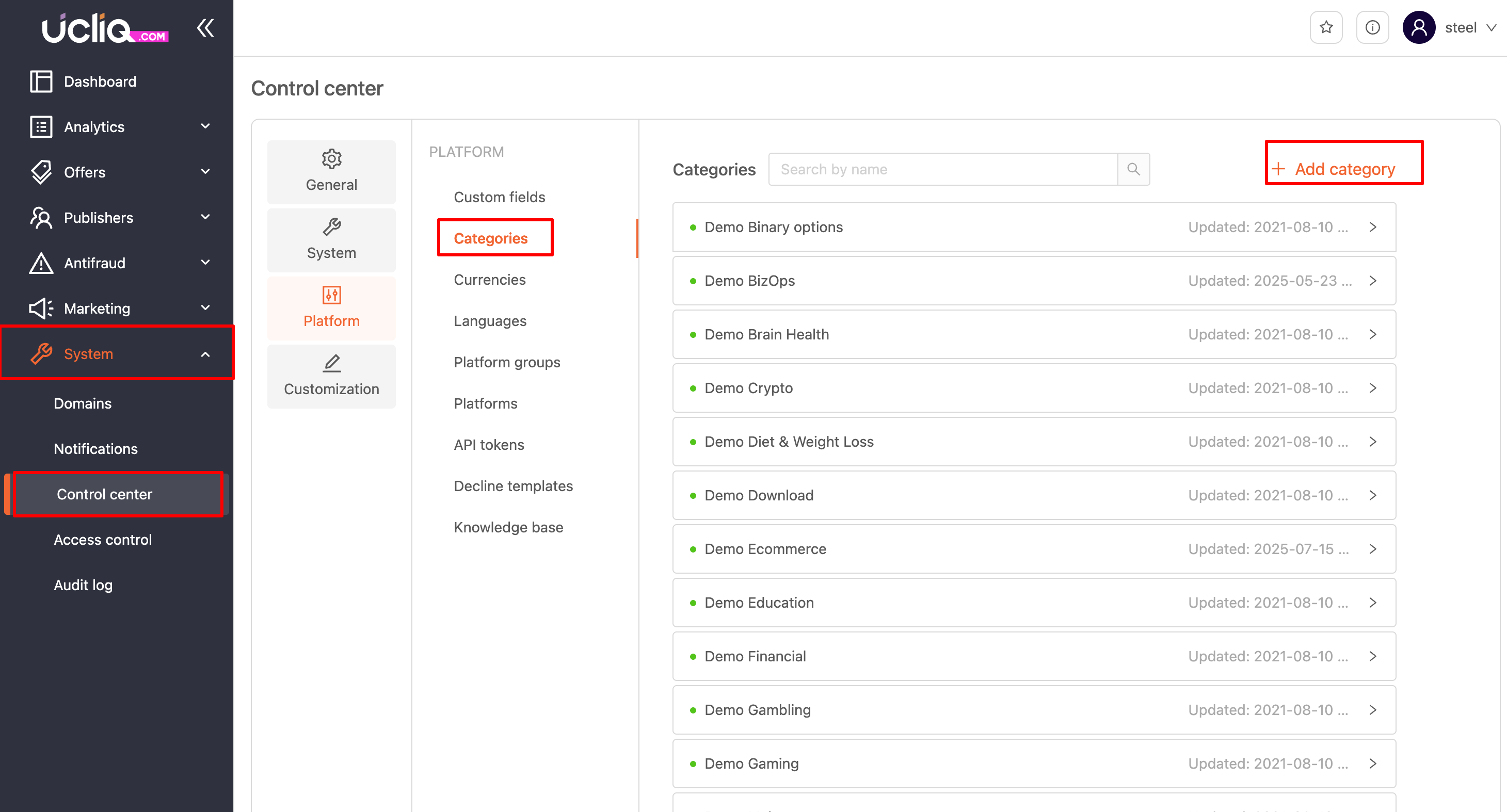This screenshot has height=812, width=1507.
Task: Open the info circle icon
Action: click(x=1372, y=27)
